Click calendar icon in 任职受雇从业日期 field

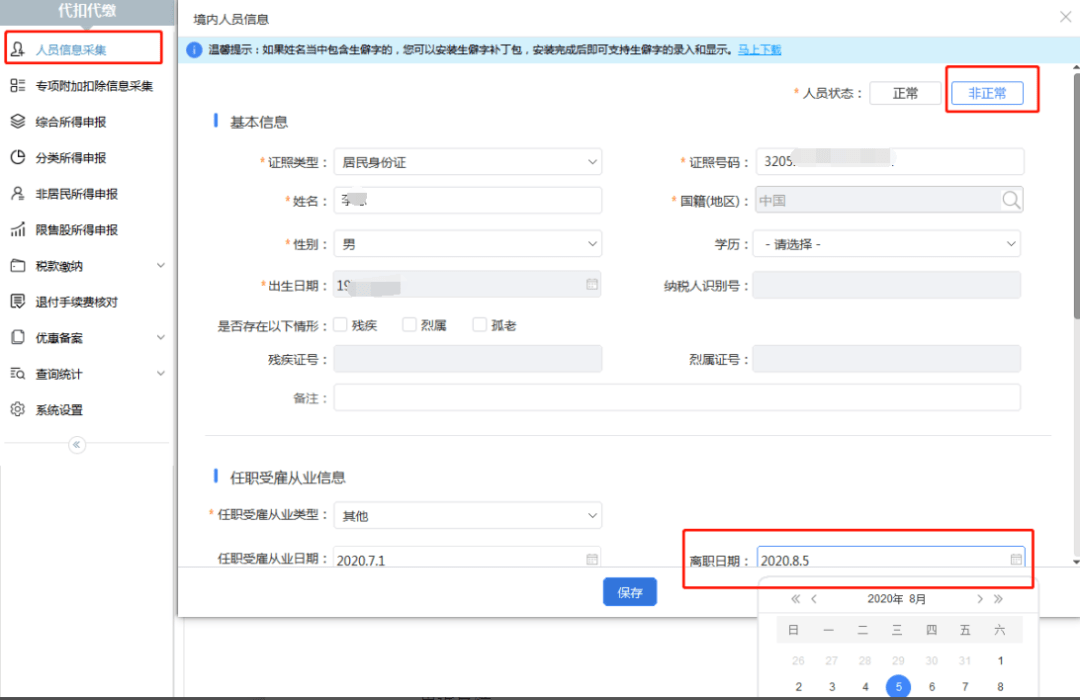coord(592,560)
